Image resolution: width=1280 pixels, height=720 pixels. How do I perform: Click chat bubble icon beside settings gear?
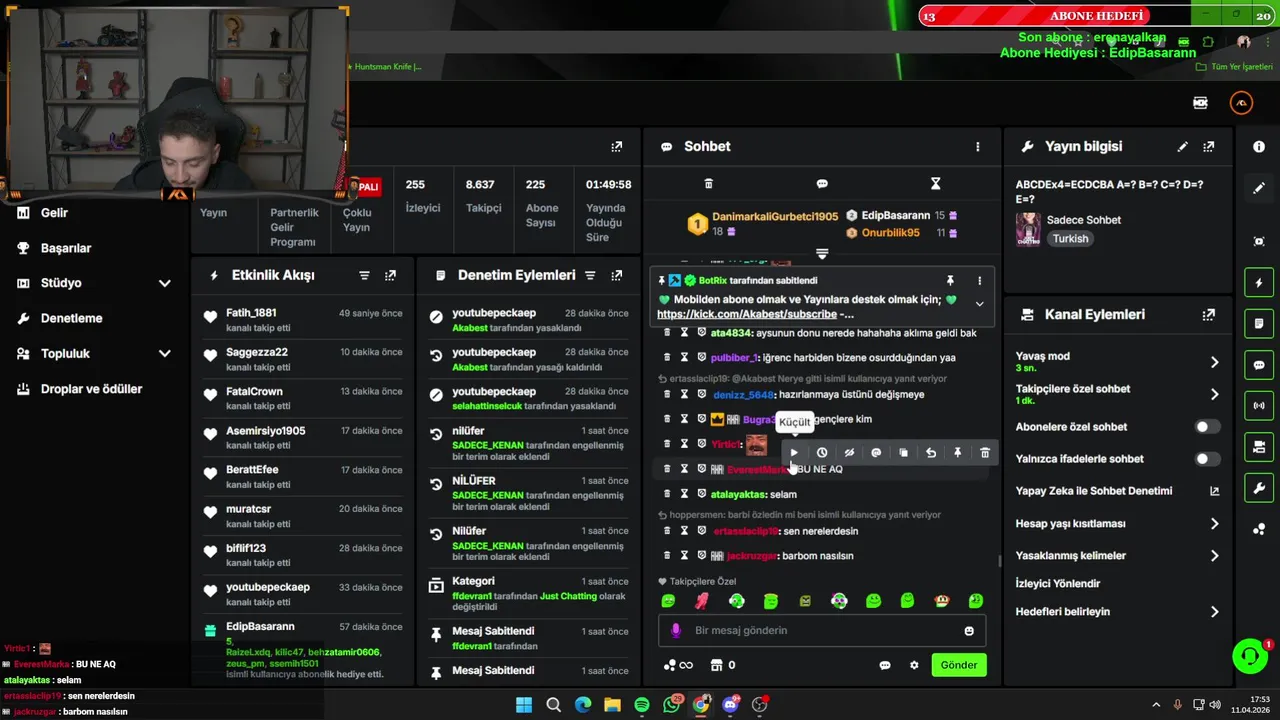(x=885, y=665)
